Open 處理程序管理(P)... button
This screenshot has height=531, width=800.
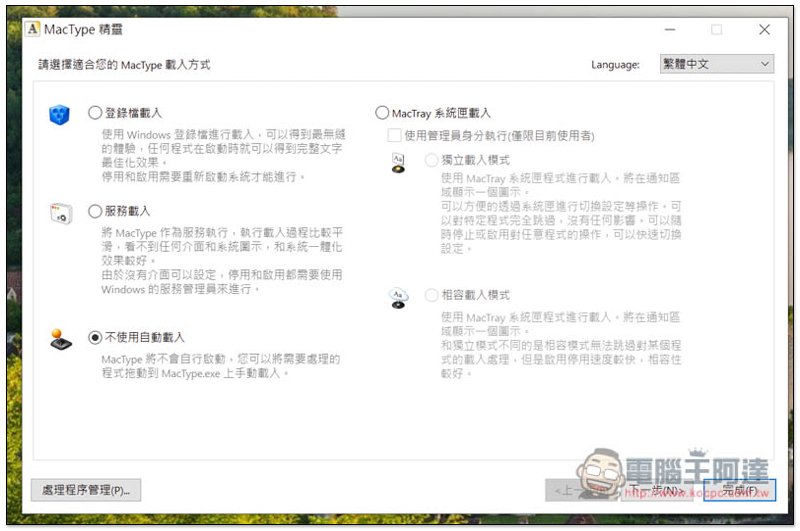point(86,490)
